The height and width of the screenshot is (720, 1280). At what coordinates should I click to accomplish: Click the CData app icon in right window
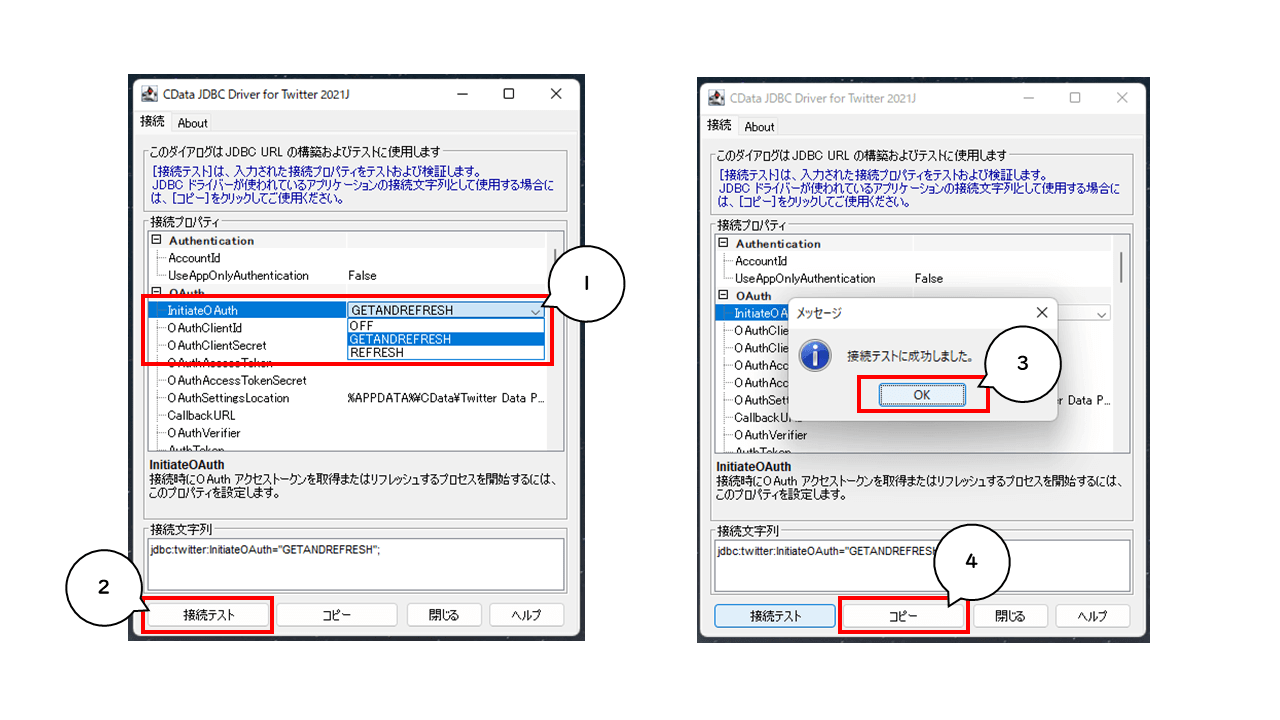pos(716,98)
